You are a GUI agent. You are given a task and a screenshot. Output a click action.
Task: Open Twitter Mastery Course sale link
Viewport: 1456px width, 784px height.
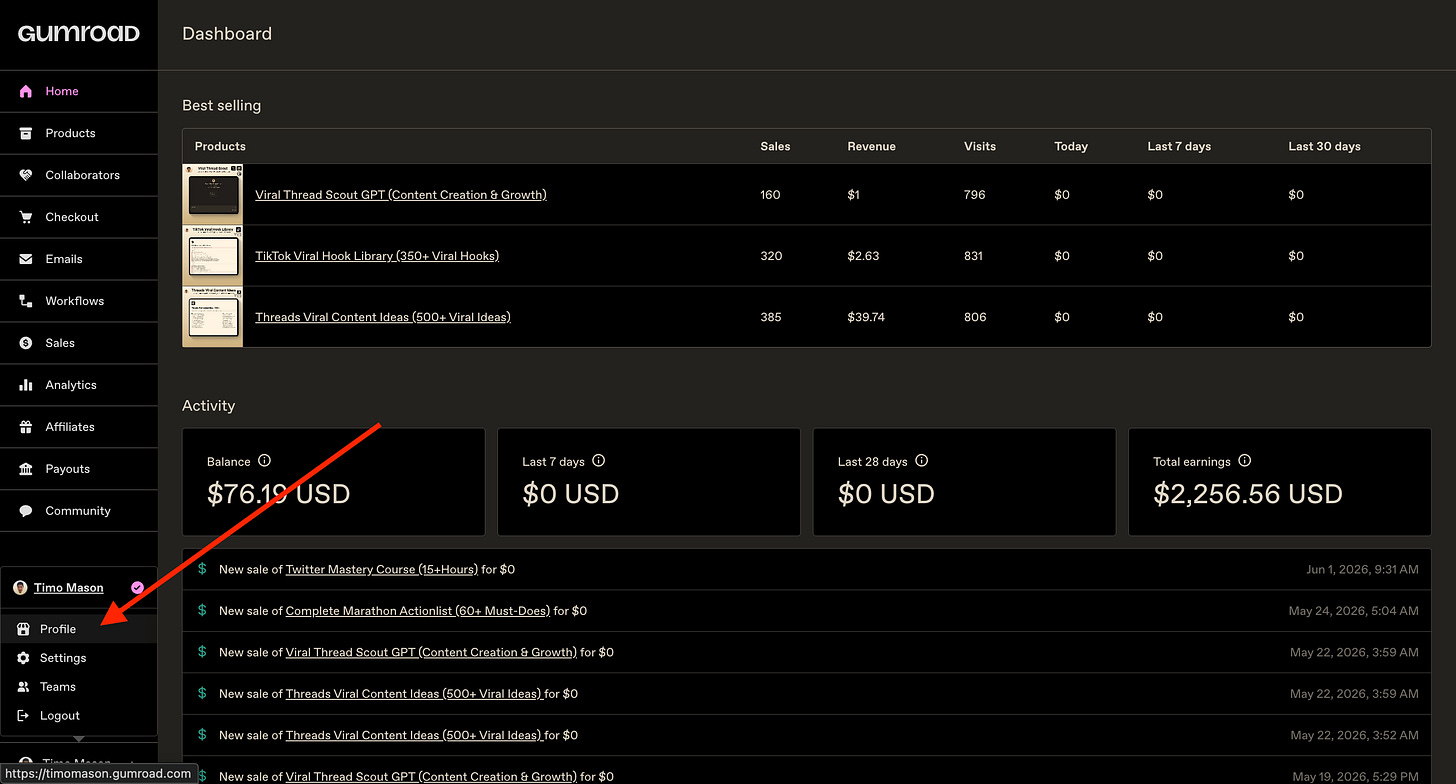pos(382,569)
